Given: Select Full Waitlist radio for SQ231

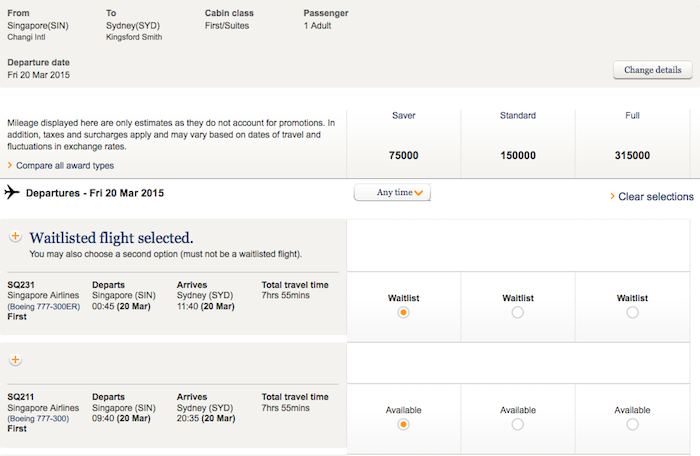Looking at the screenshot, I should coord(632,312).
